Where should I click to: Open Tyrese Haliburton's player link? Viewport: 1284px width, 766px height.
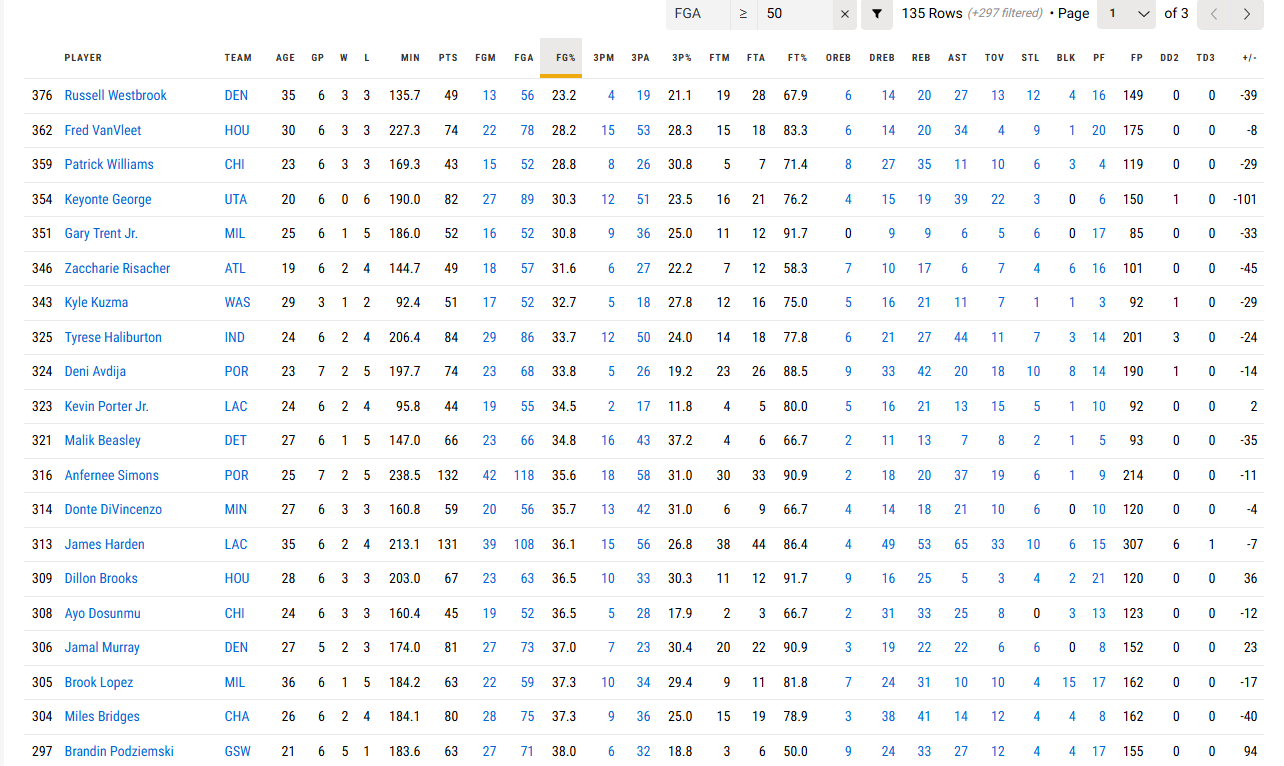[x=113, y=338]
